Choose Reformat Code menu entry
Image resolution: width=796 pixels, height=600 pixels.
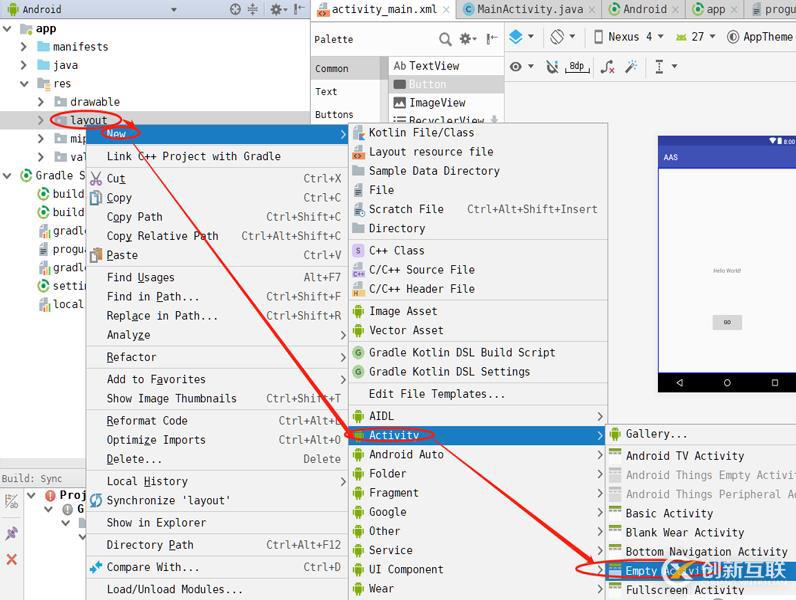click(217, 421)
